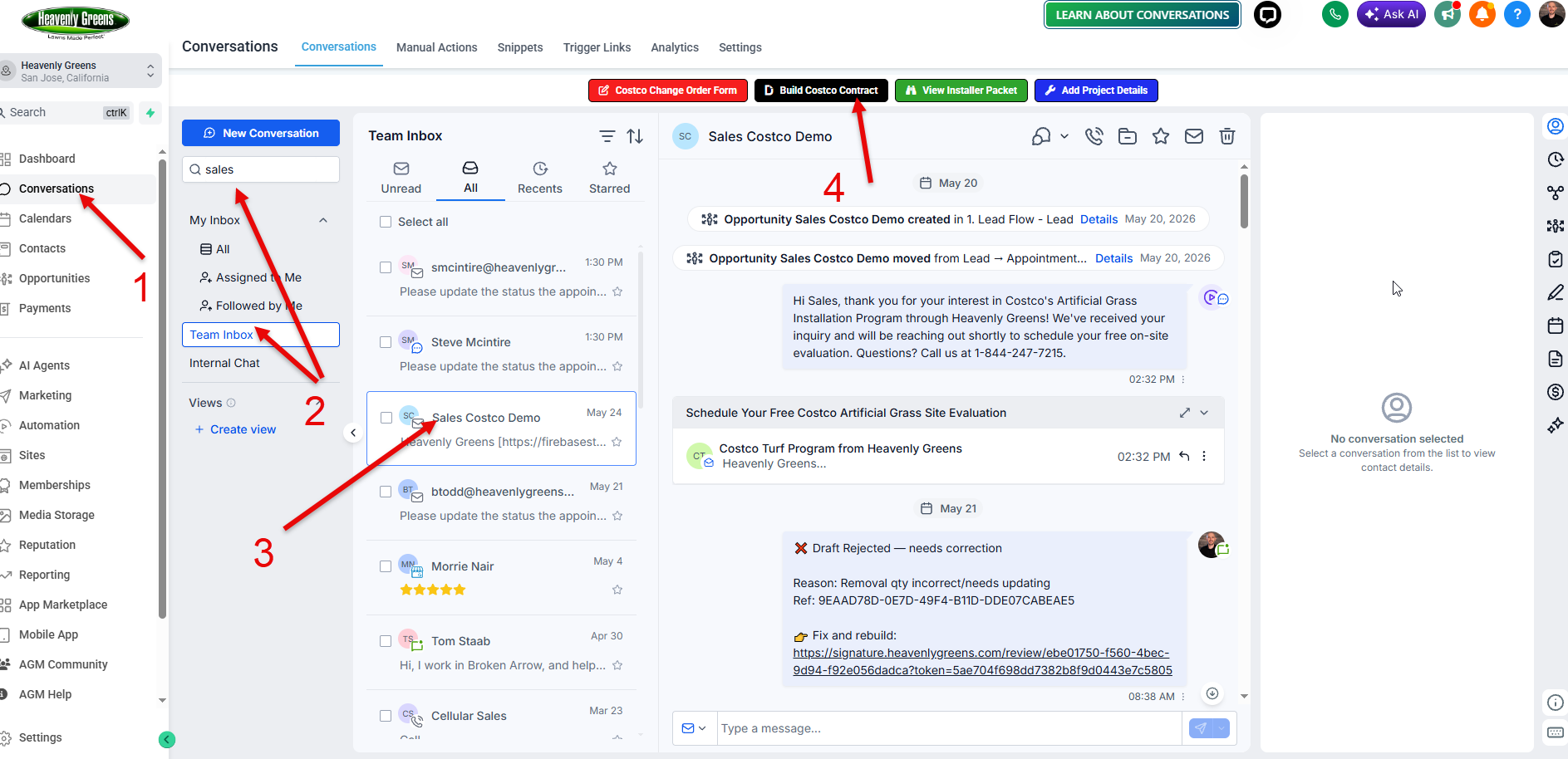
Task: Open the help question mark icon
Action: [x=1516, y=14]
